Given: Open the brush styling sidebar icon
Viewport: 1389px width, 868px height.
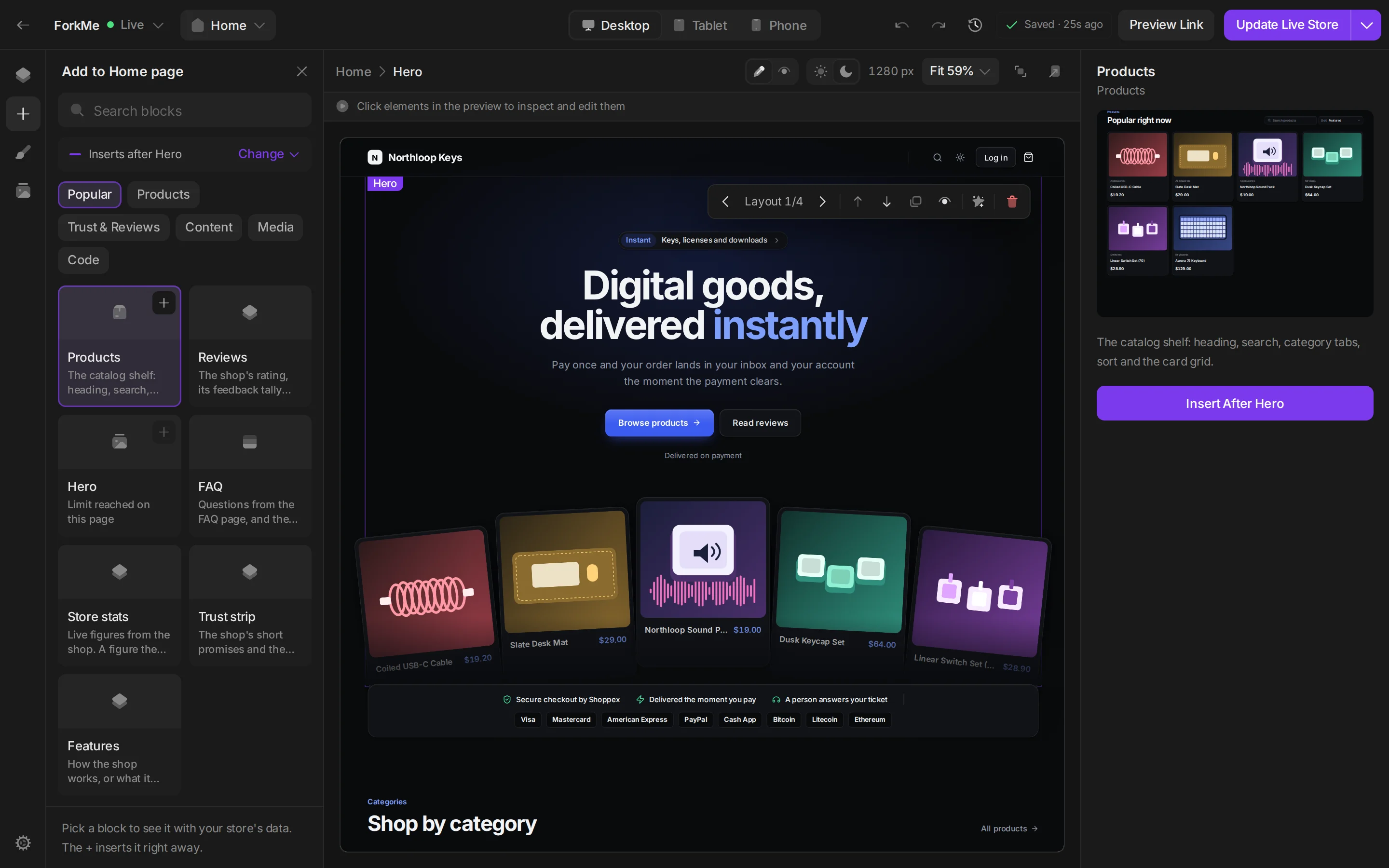Looking at the screenshot, I should (x=23, y=152).
